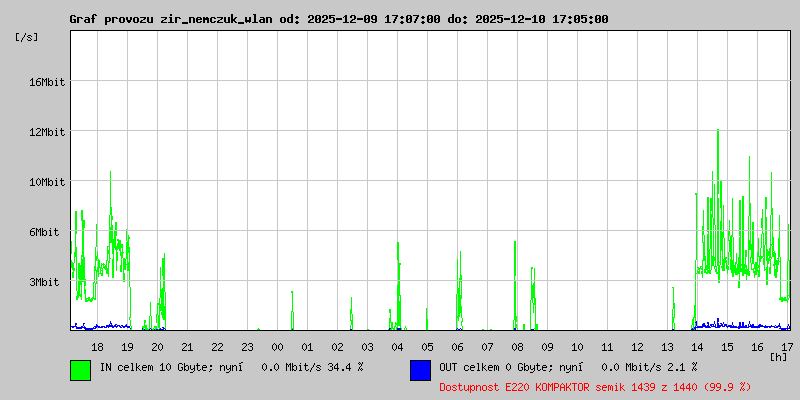Viewport: 800px width, 400px height.
Task: Click the '00' hour label on x-axis
Action: 277,347
